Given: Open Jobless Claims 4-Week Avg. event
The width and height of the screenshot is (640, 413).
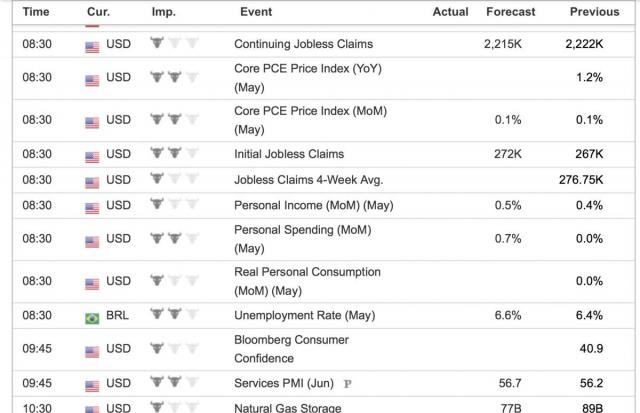Looking at the screenshot, I should pyautogui.click(x=309, y=180).
